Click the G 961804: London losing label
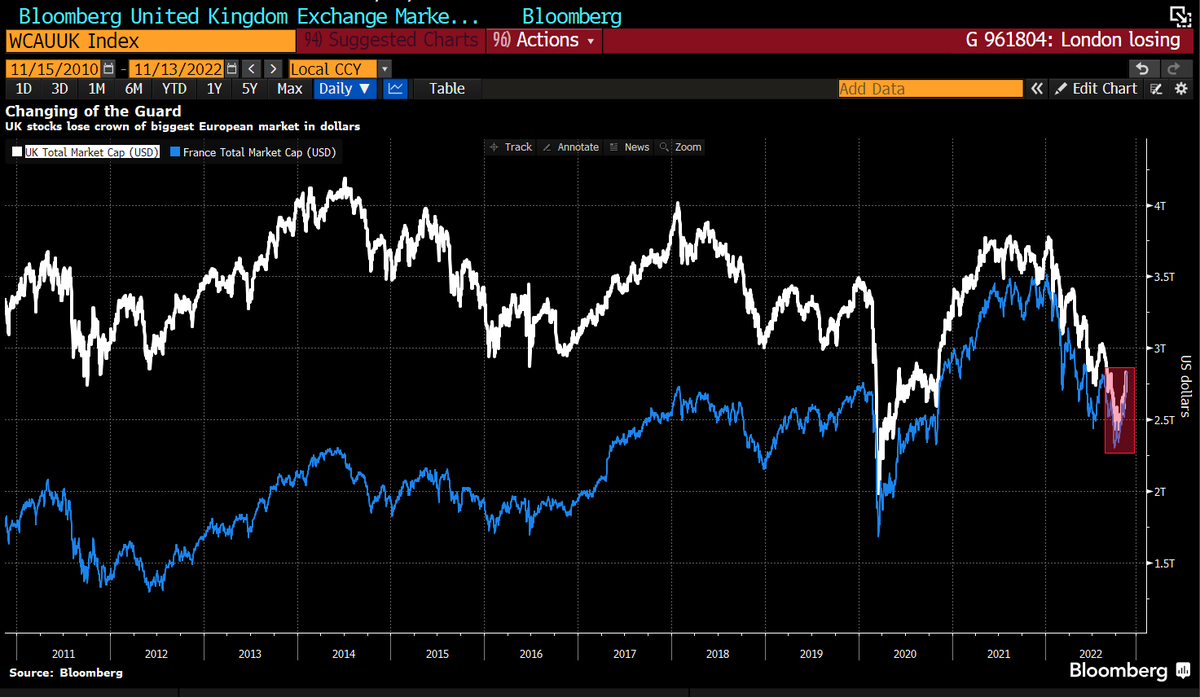The height and width of the screenshot is (697, 1200). [x=1073, y=41]
